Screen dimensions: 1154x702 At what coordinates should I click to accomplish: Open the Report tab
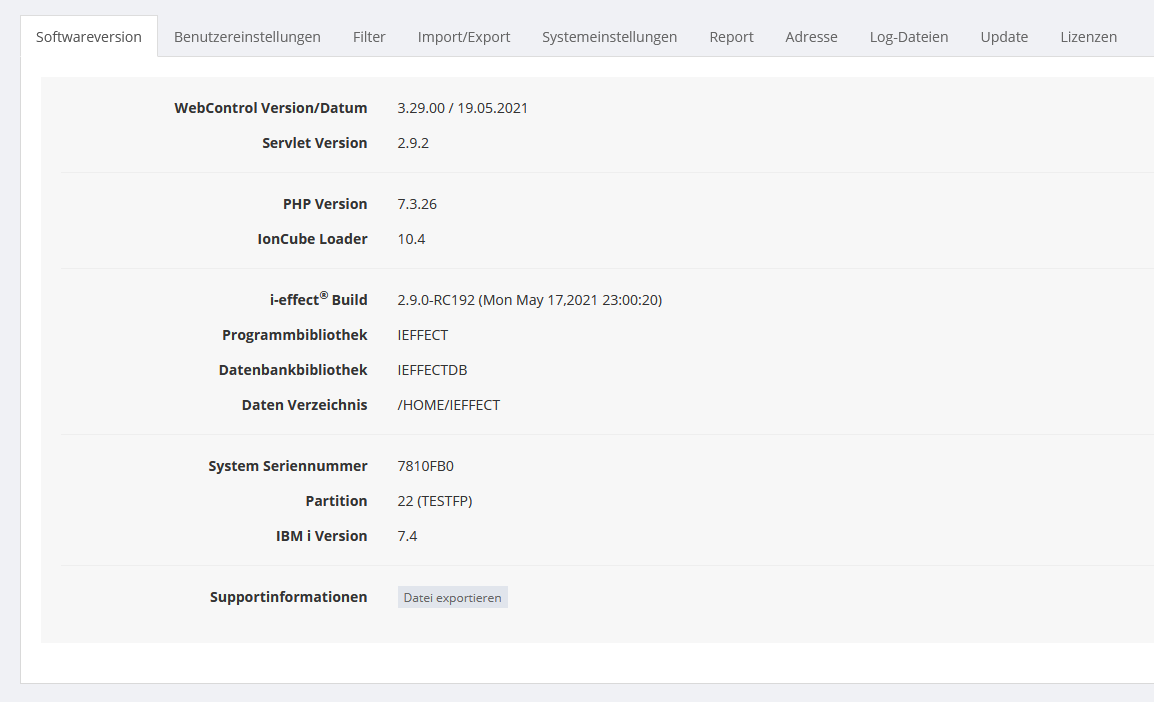coord(732,37)
